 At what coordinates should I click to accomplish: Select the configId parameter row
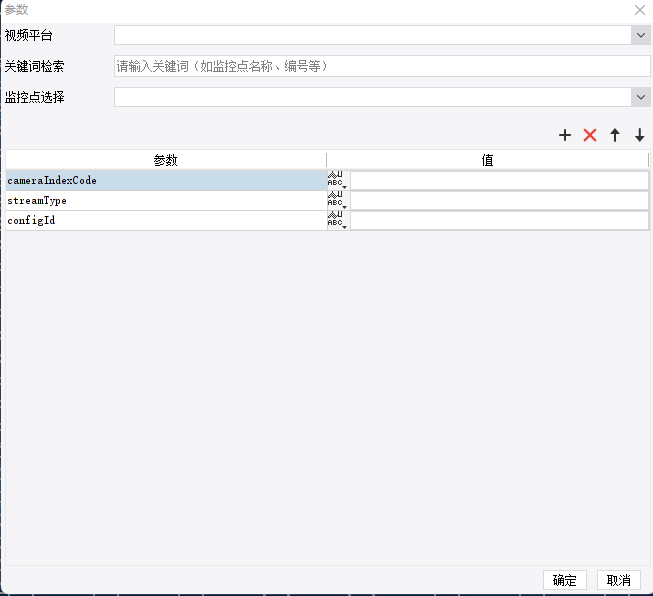pos(166,220)
